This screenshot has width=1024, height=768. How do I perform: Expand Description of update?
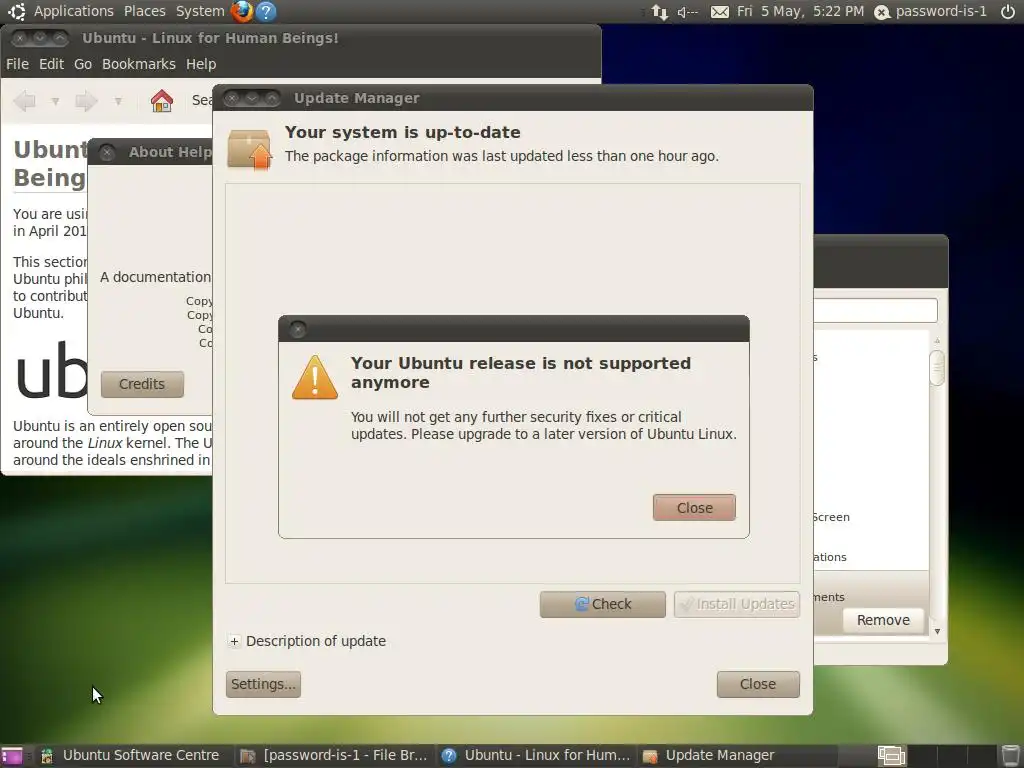pyautogui.click(x=234, y=641)
